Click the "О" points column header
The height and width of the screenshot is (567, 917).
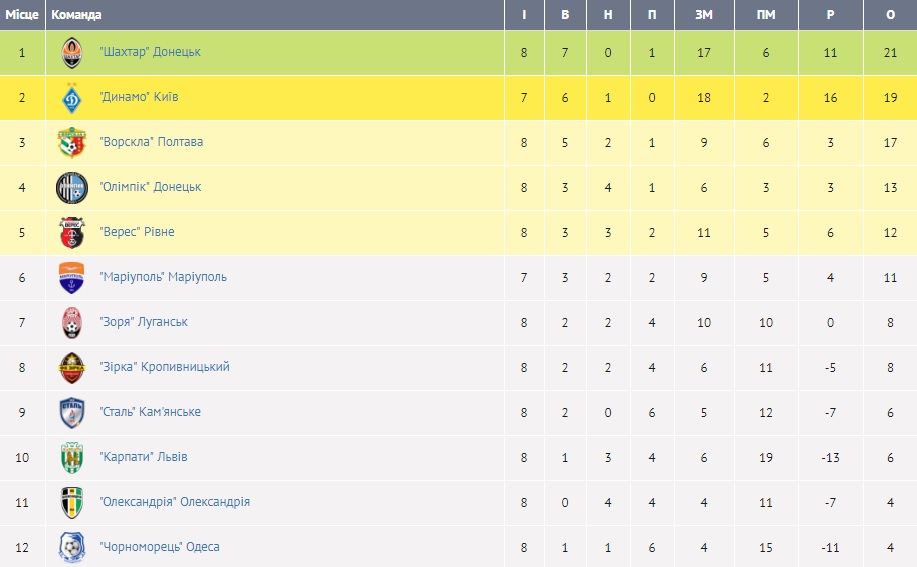pyautogui.click(x=890, y=15)
